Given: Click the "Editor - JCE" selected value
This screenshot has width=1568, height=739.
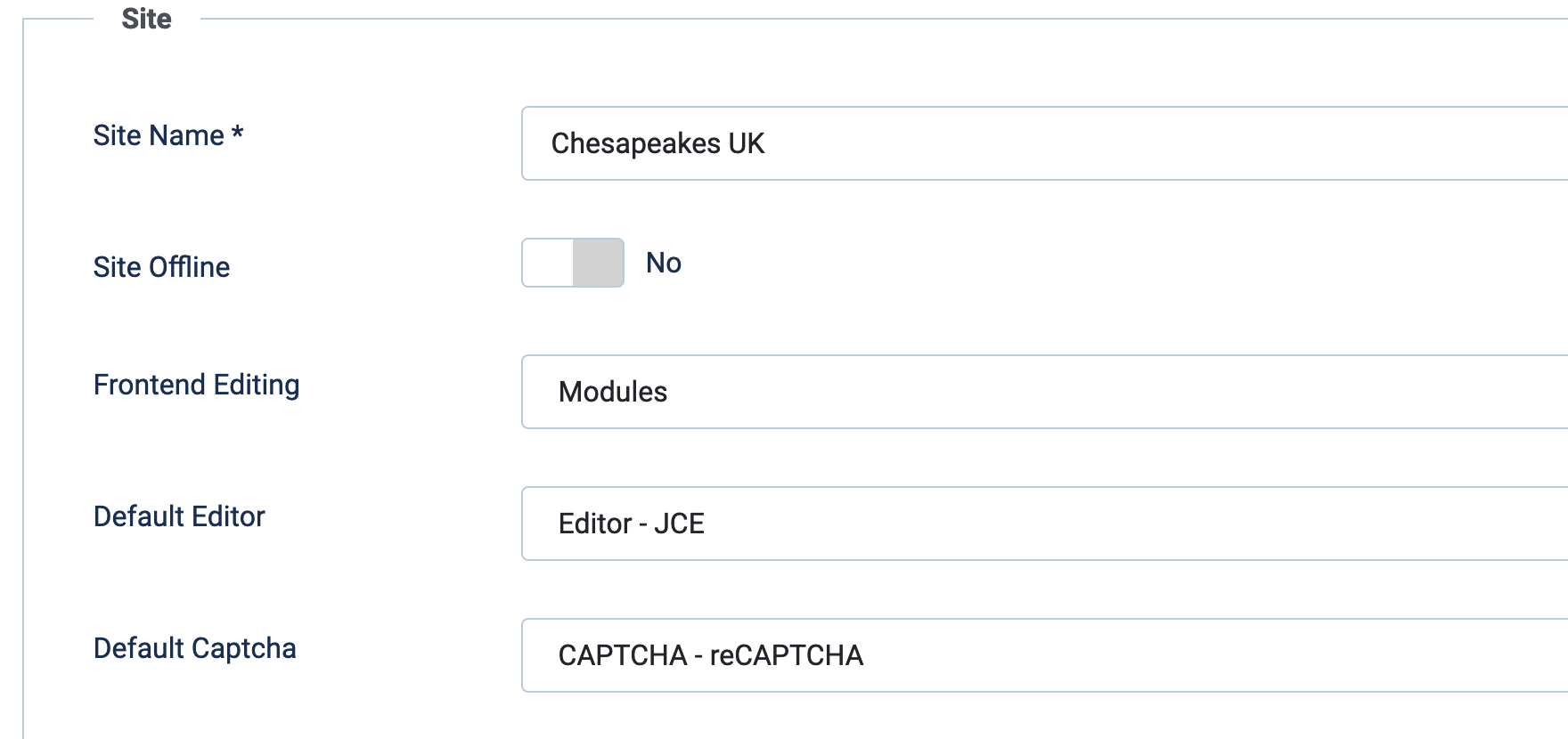Looking at the screenshot, I should tap(631, 524).
